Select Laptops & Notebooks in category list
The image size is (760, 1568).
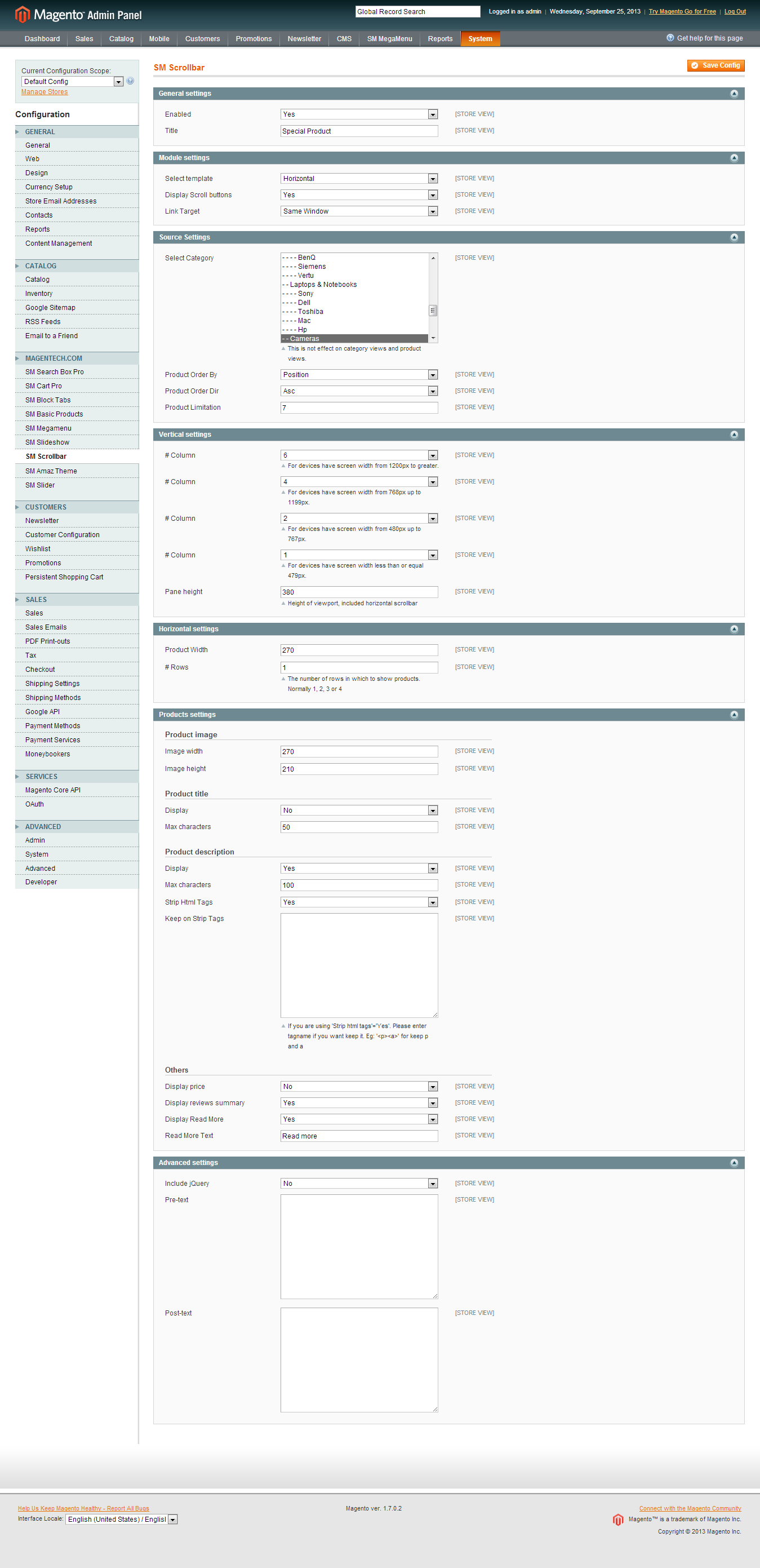[354, 284]
